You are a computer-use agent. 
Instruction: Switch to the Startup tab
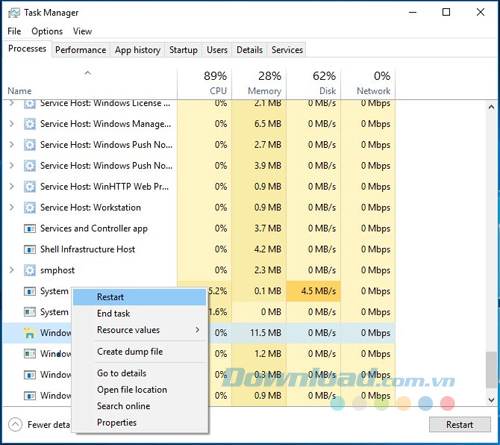pos(183,50)
